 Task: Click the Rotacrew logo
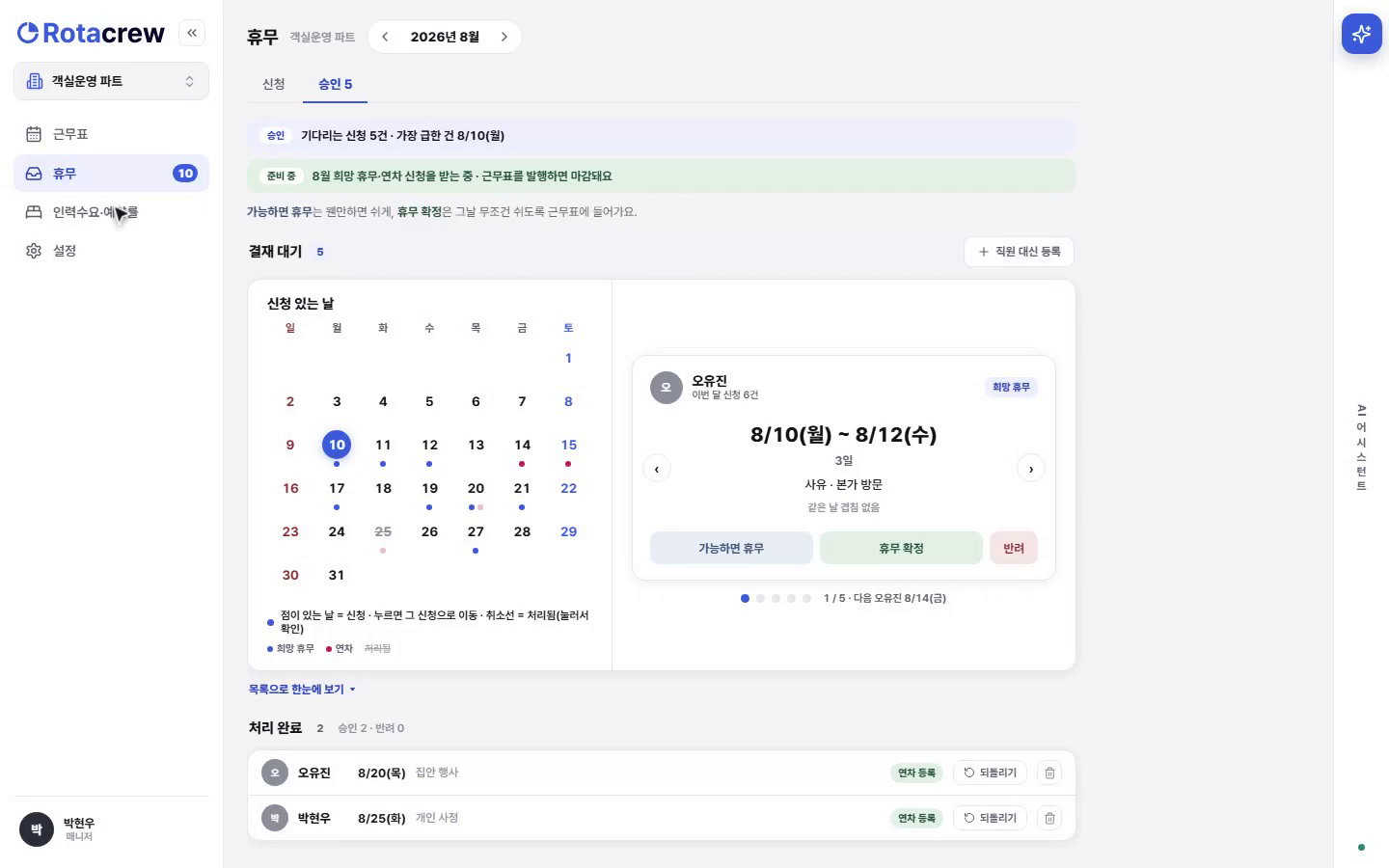(x=91, y=33)
